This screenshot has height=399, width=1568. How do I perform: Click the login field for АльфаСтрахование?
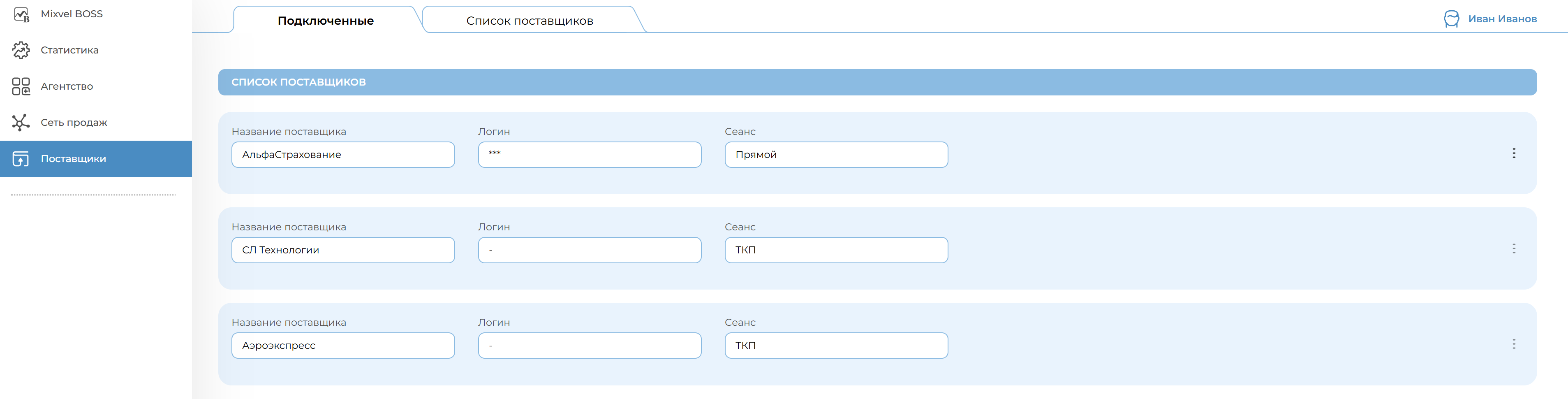click(x=589, y=155)
